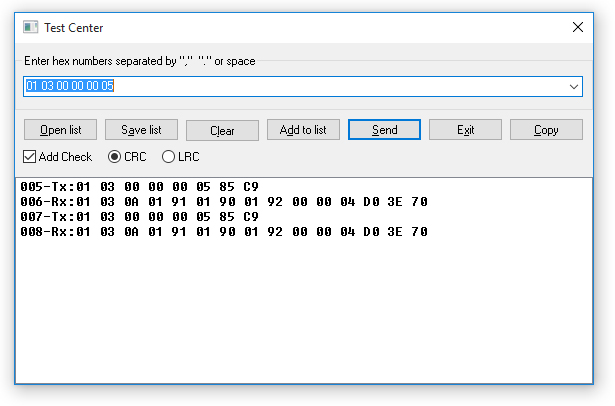
Task: Add the current command to the list
Action: [303, 130]
